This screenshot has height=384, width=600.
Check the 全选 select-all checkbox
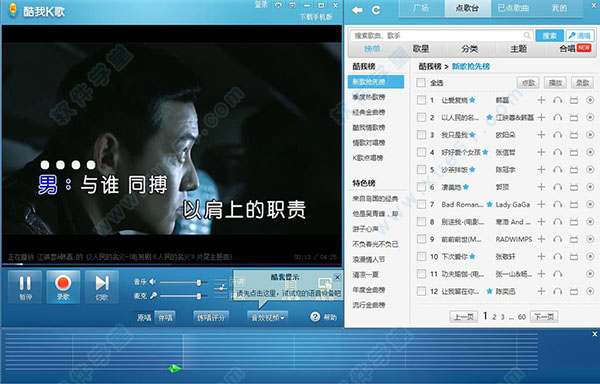tap(421, 83)
